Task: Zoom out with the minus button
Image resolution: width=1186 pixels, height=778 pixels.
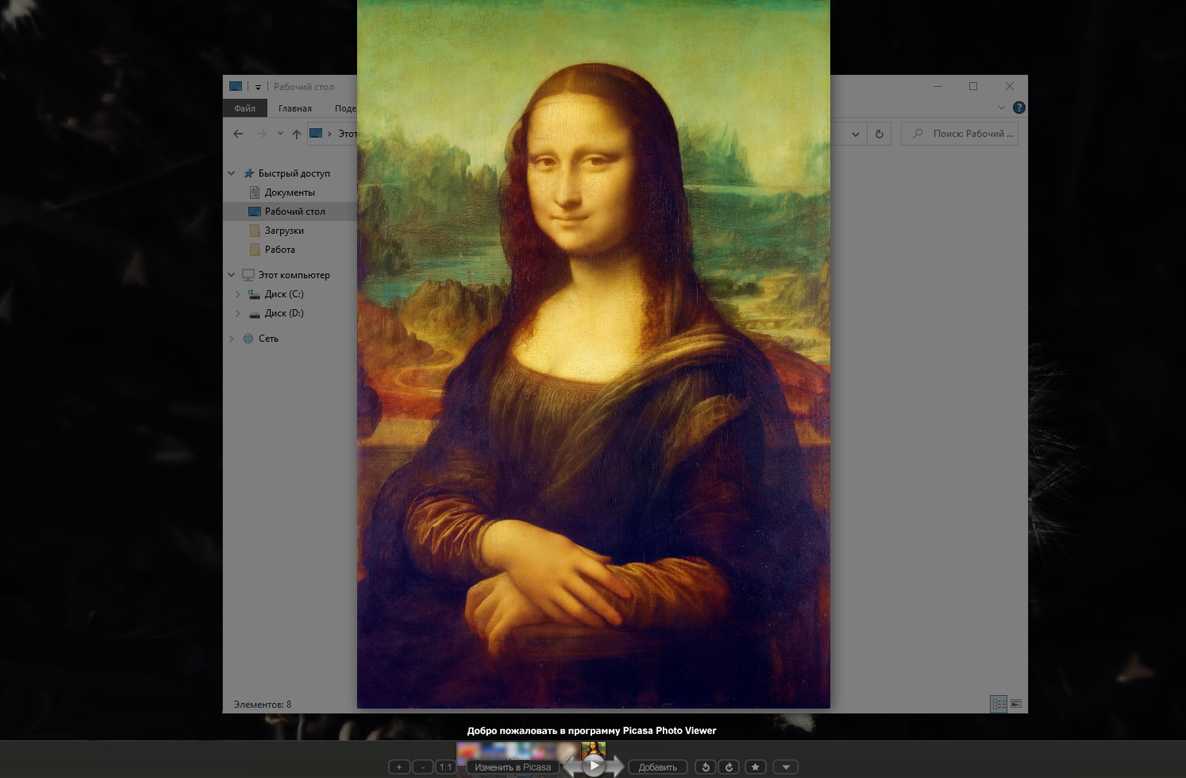Action: (423, 767)
